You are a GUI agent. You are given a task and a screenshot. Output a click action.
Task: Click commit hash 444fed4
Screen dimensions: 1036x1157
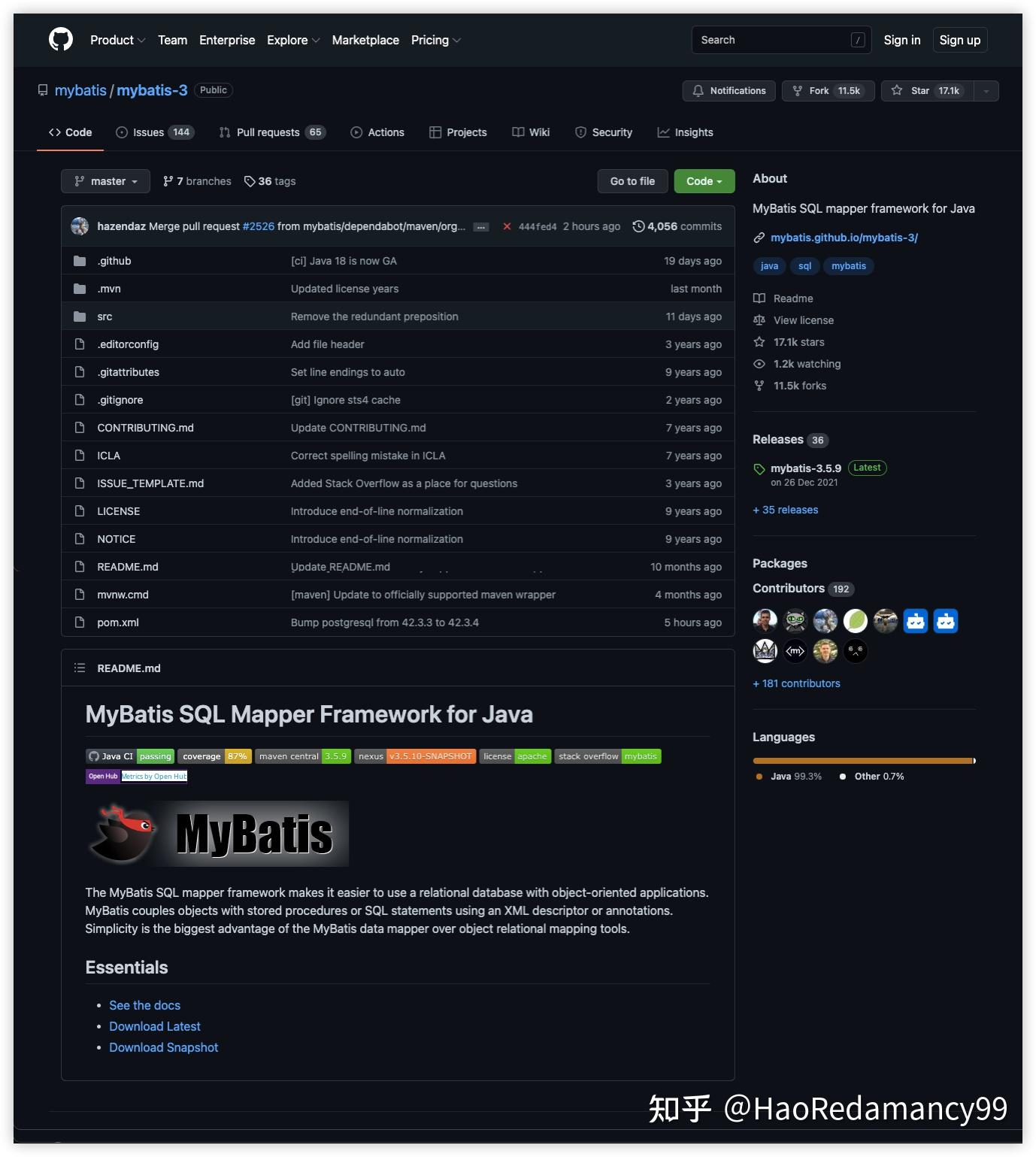(538, 227)
